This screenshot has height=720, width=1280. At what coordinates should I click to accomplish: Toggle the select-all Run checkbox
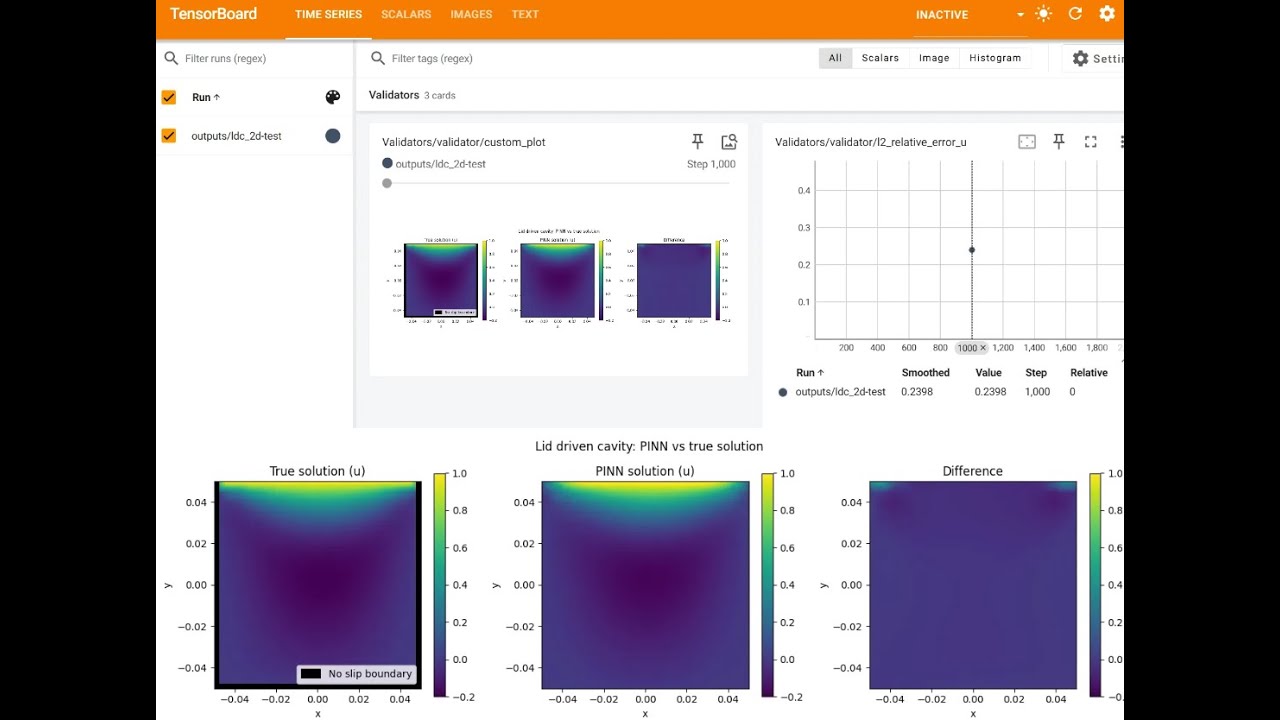click(169, 97)
